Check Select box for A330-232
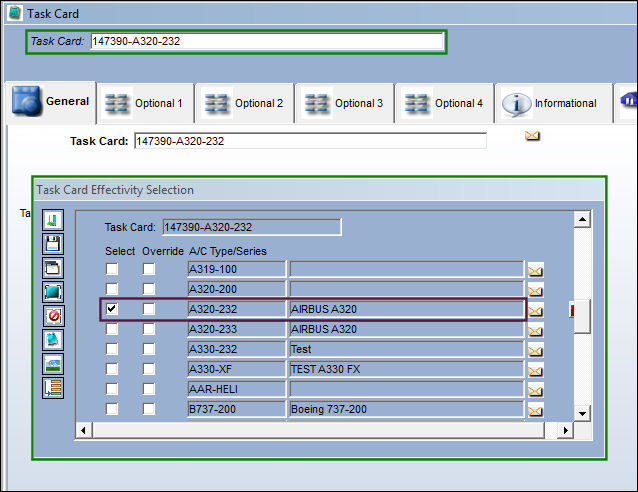 [112, 349]
